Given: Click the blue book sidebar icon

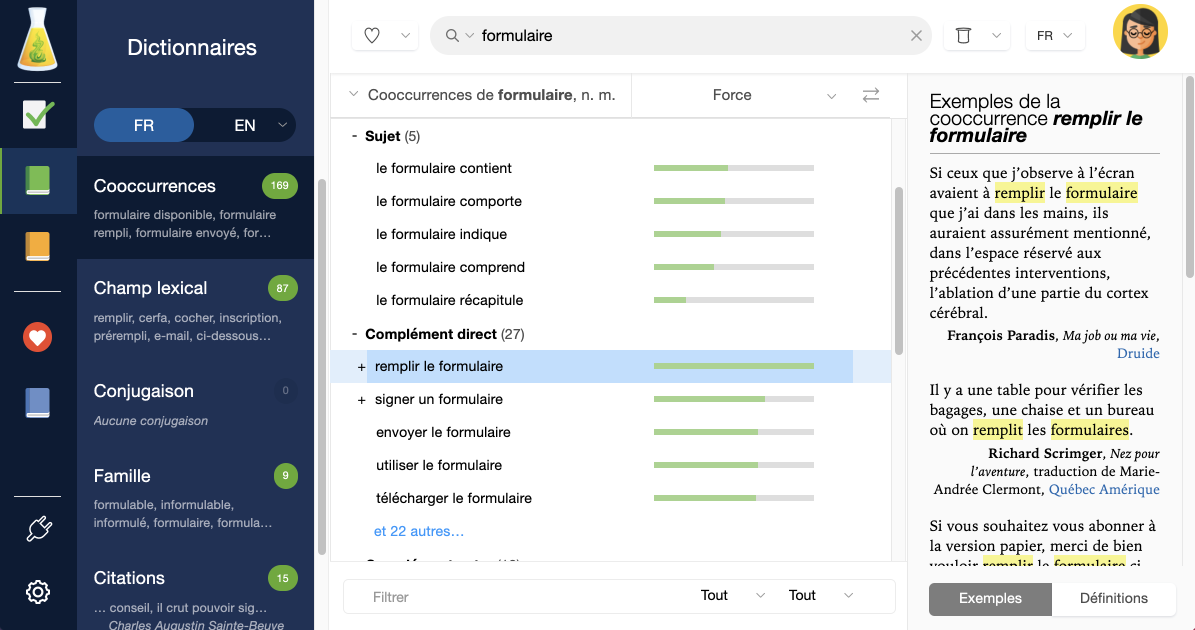Looking at the screenshot, I should click(x=38, y=403).
